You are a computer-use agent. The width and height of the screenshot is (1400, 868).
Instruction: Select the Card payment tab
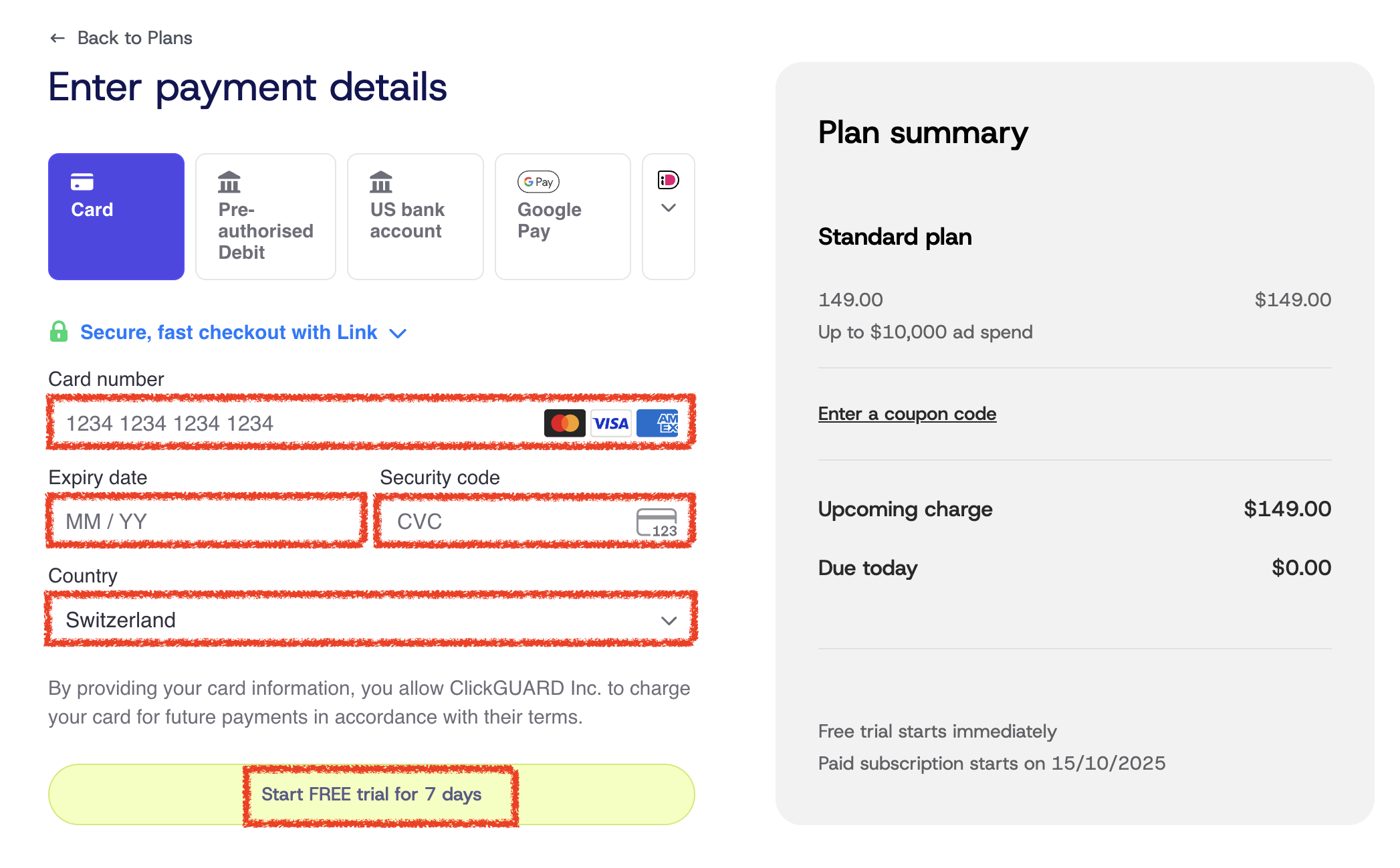(116, 217)
